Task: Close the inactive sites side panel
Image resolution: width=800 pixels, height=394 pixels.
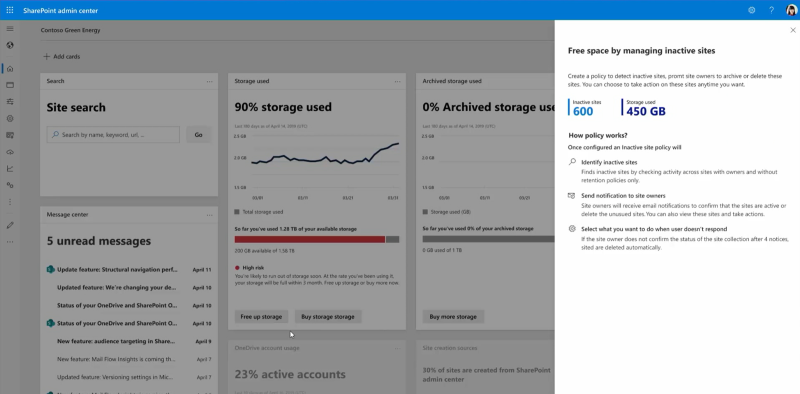Action: click(x=792, y=30)
